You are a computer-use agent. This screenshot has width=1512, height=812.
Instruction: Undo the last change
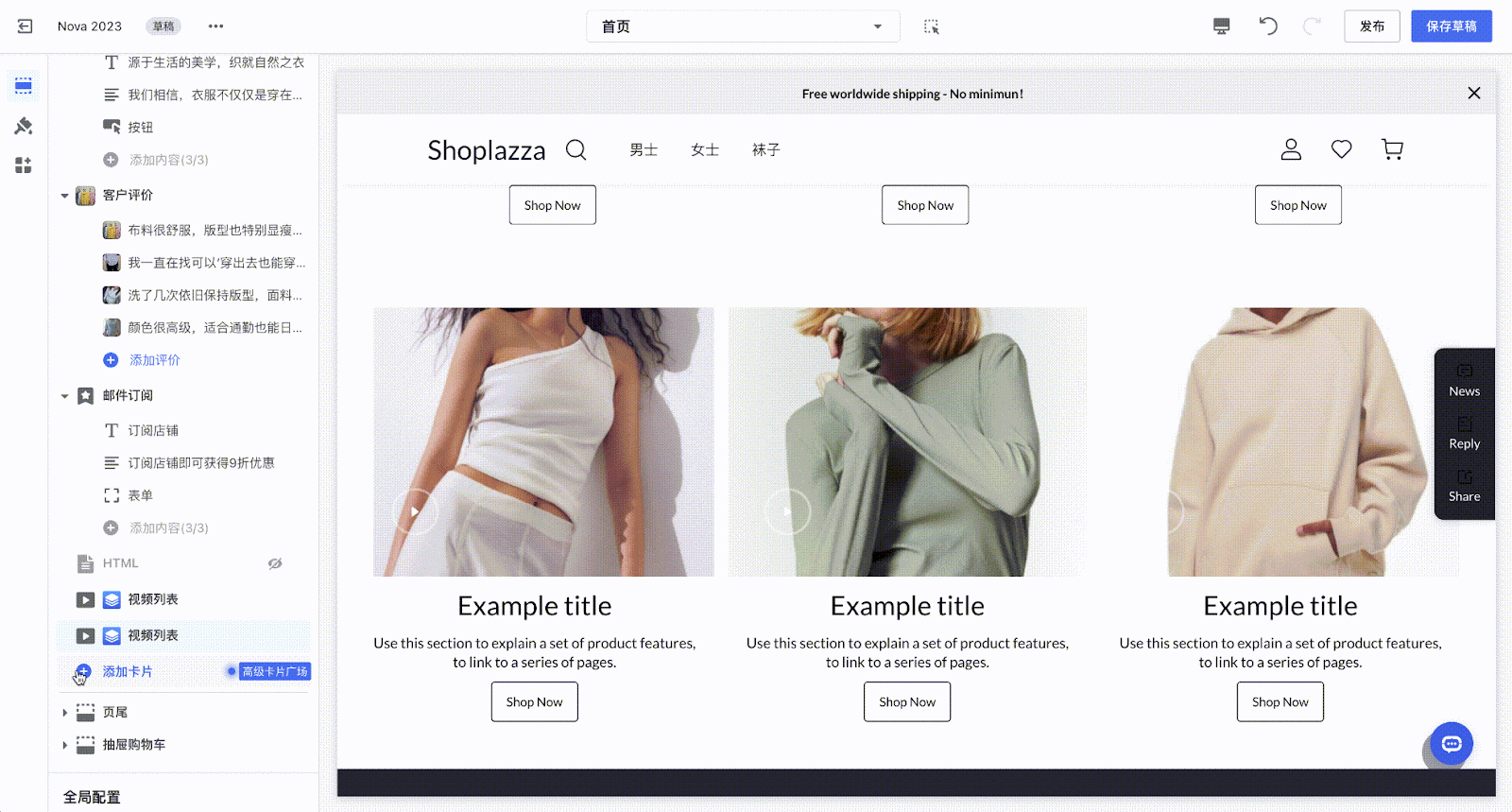click(1268, 26)
